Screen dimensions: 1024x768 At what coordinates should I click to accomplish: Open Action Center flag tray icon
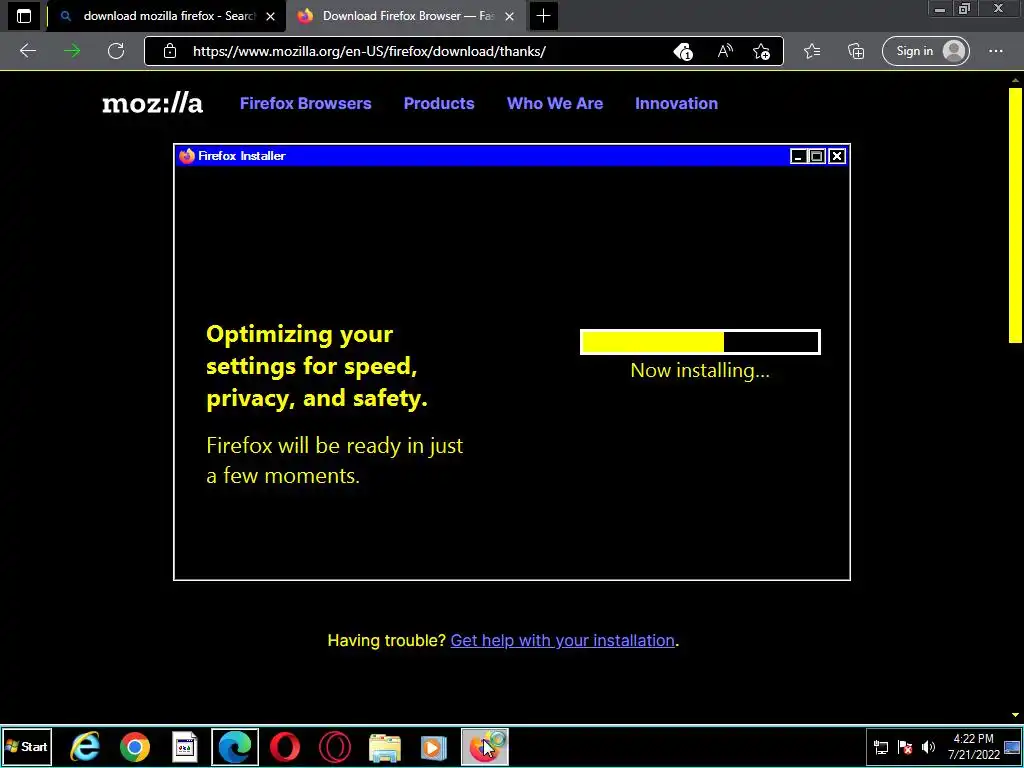(x=905, y=747)
